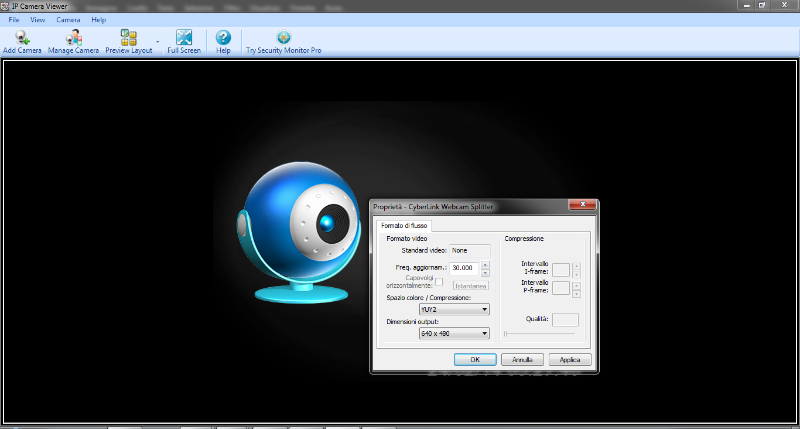The height and width of the screenshot is (429, 800).
Task: Increase the Freq. aggiornam. value with up arrow
Action: (485, 265)
